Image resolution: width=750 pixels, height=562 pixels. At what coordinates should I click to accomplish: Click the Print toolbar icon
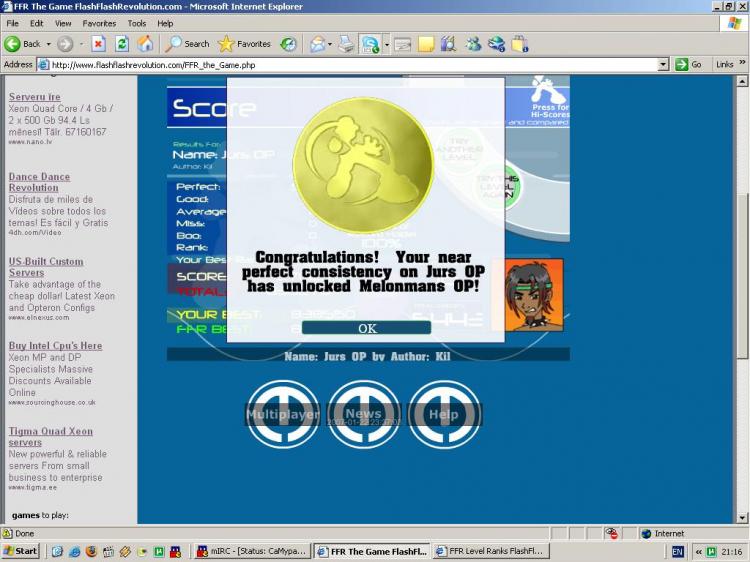[346, 44]
